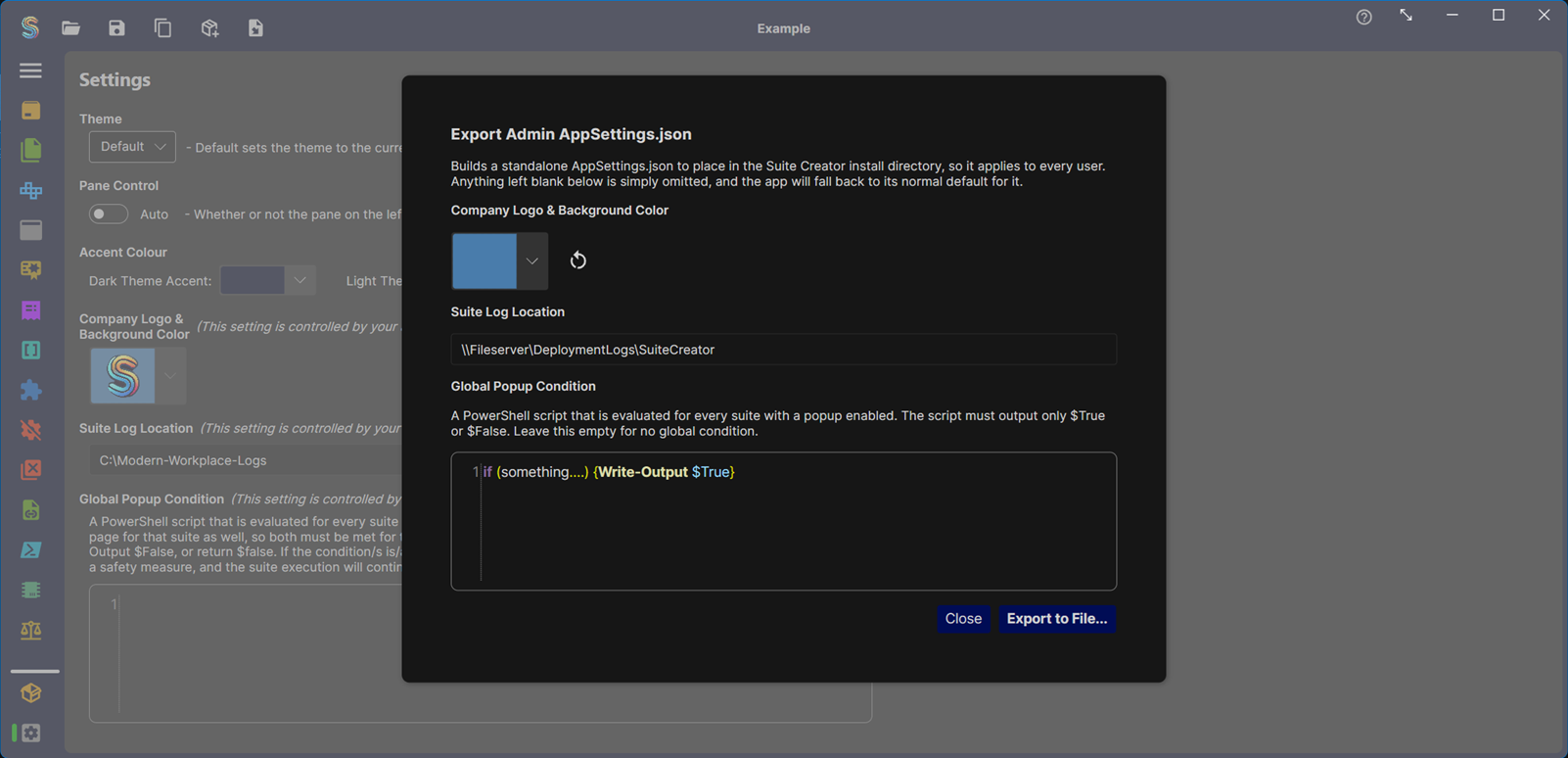Open a suite with the folder icon
1568x758 pixels.
click(70, 27)
